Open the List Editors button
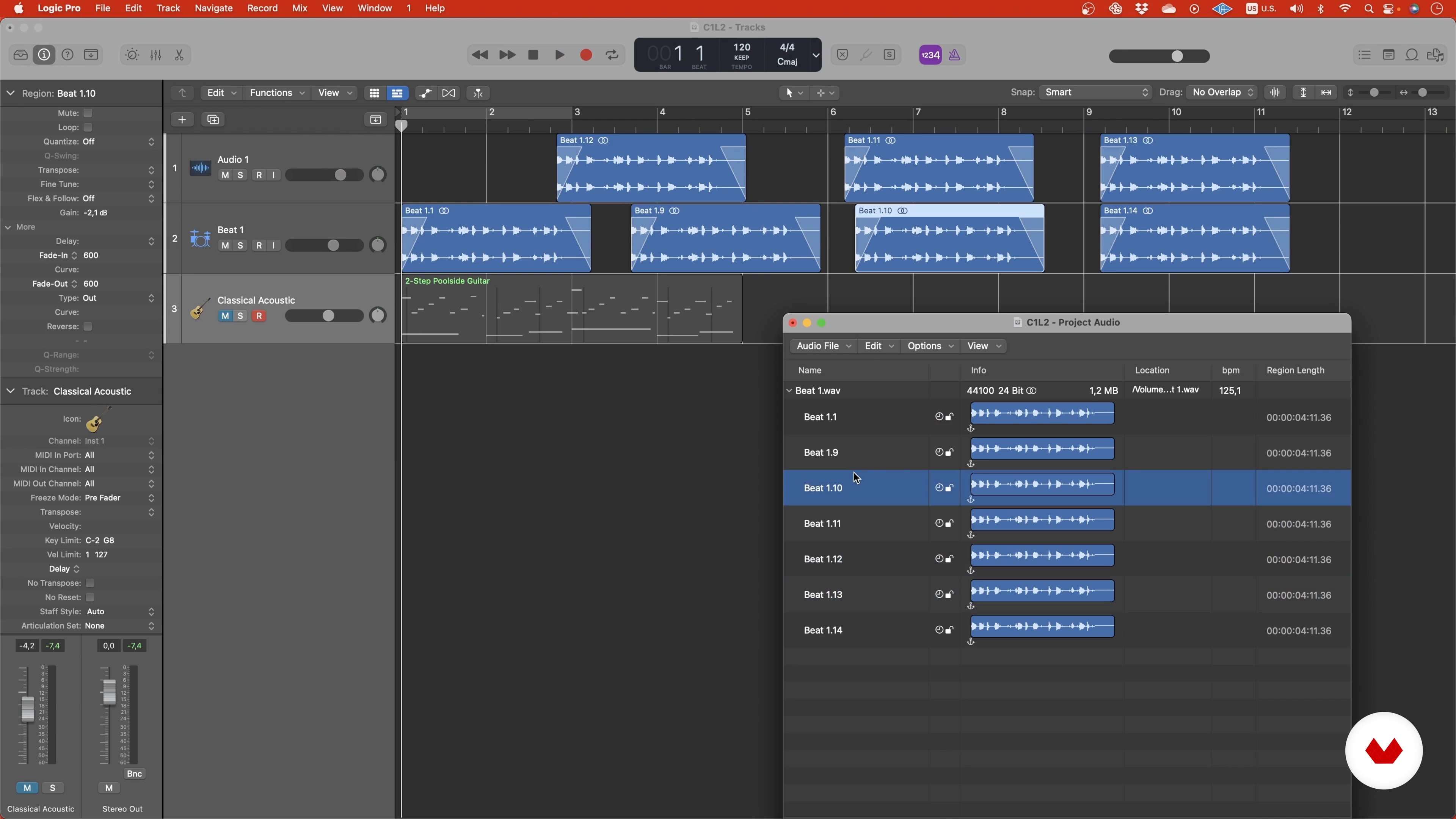1456x819 pixels. tap(1365, 55)
